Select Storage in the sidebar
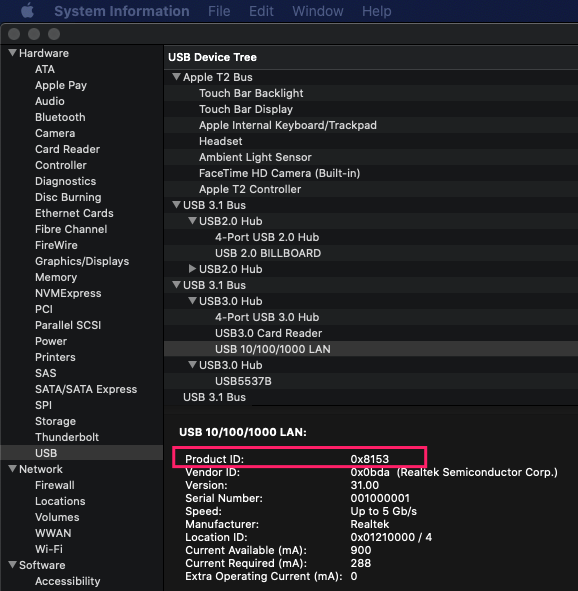This screenshot has height=591, width=578. coord(55,421)
